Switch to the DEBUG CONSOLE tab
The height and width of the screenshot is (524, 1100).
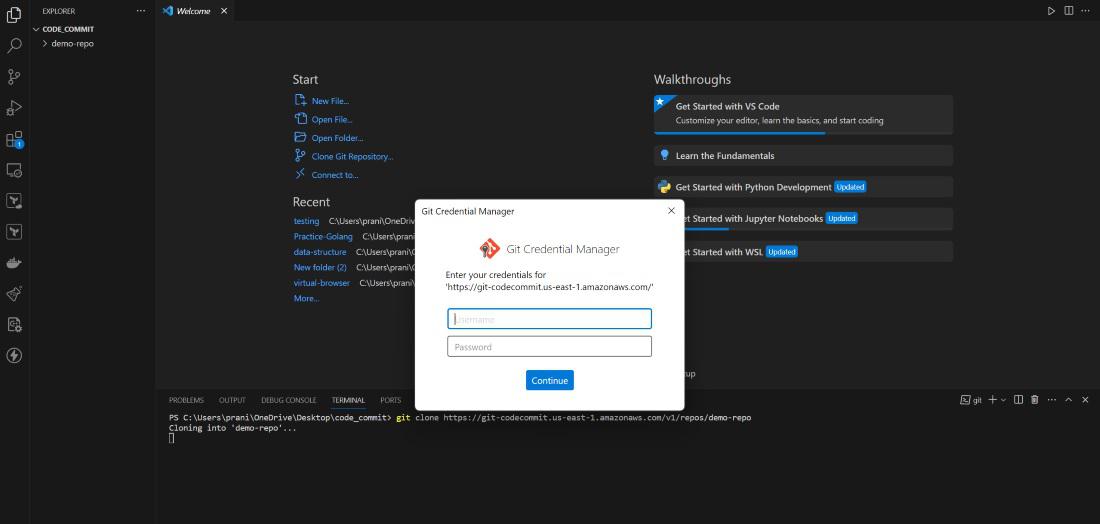point(288,401)
